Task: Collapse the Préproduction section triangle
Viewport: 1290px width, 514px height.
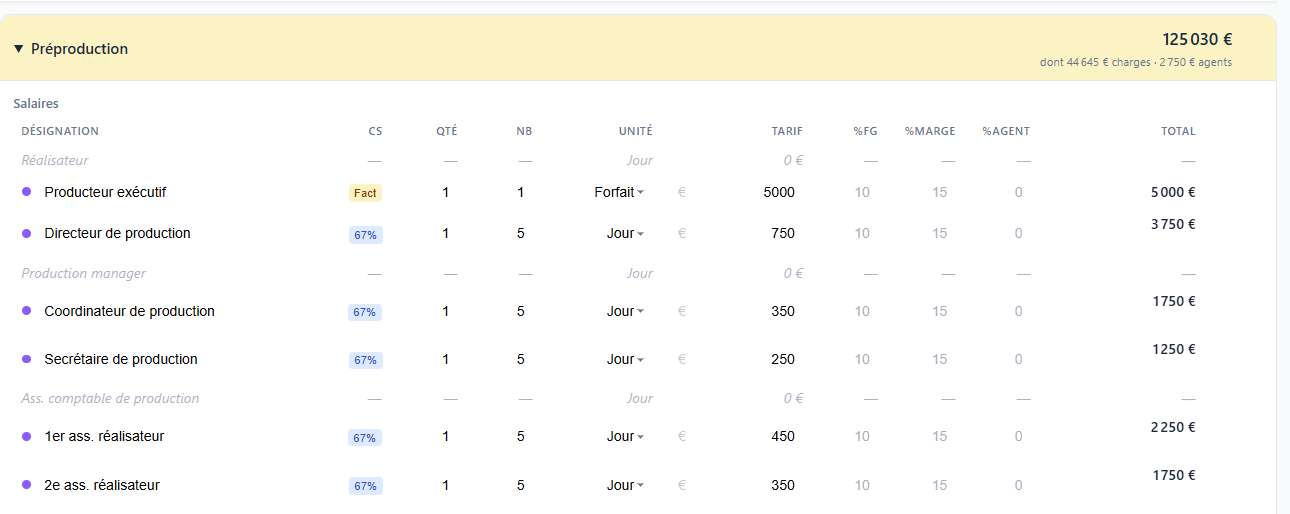Action: [19, 49]
